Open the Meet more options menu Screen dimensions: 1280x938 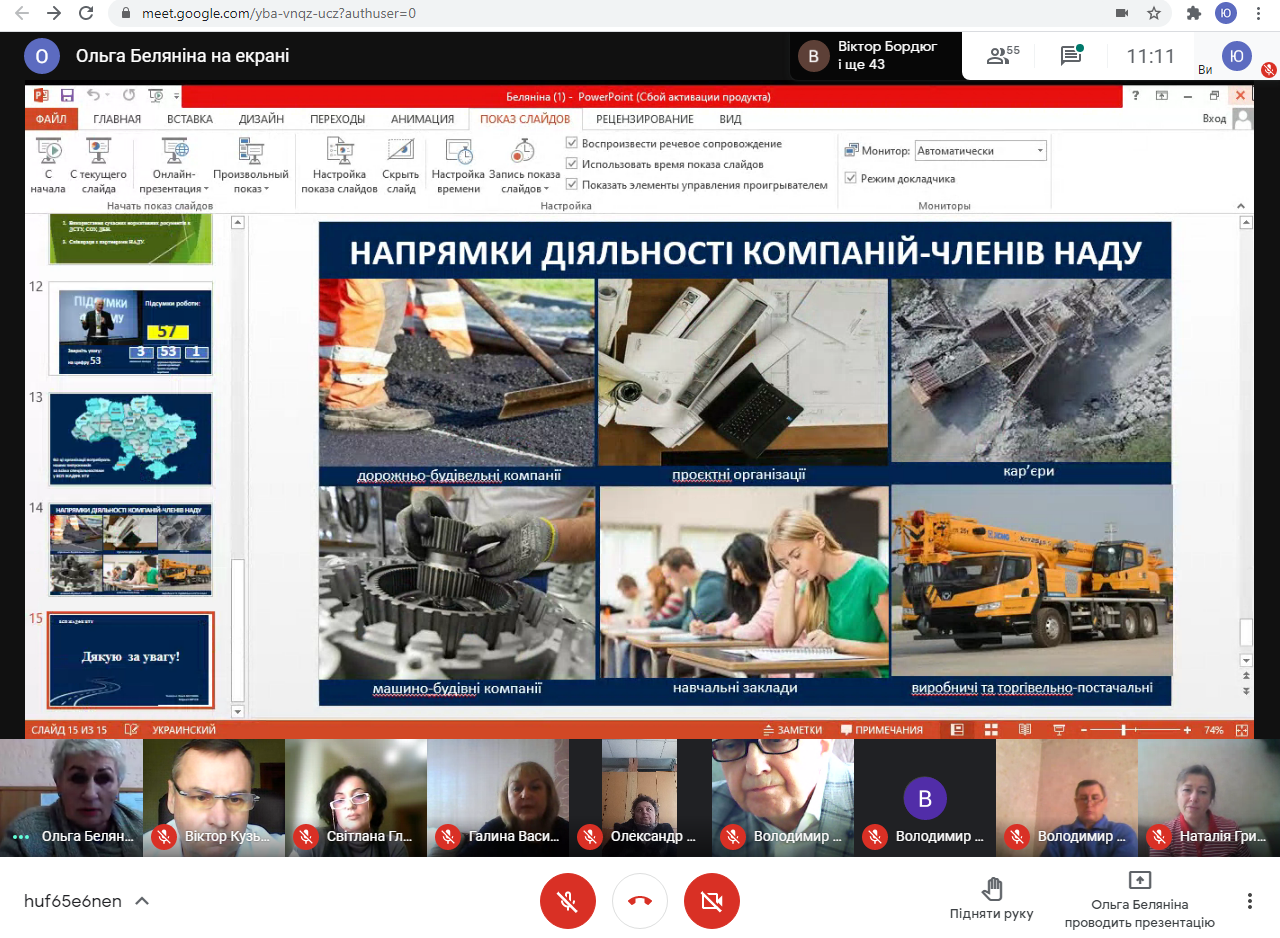click(1250, 901)
